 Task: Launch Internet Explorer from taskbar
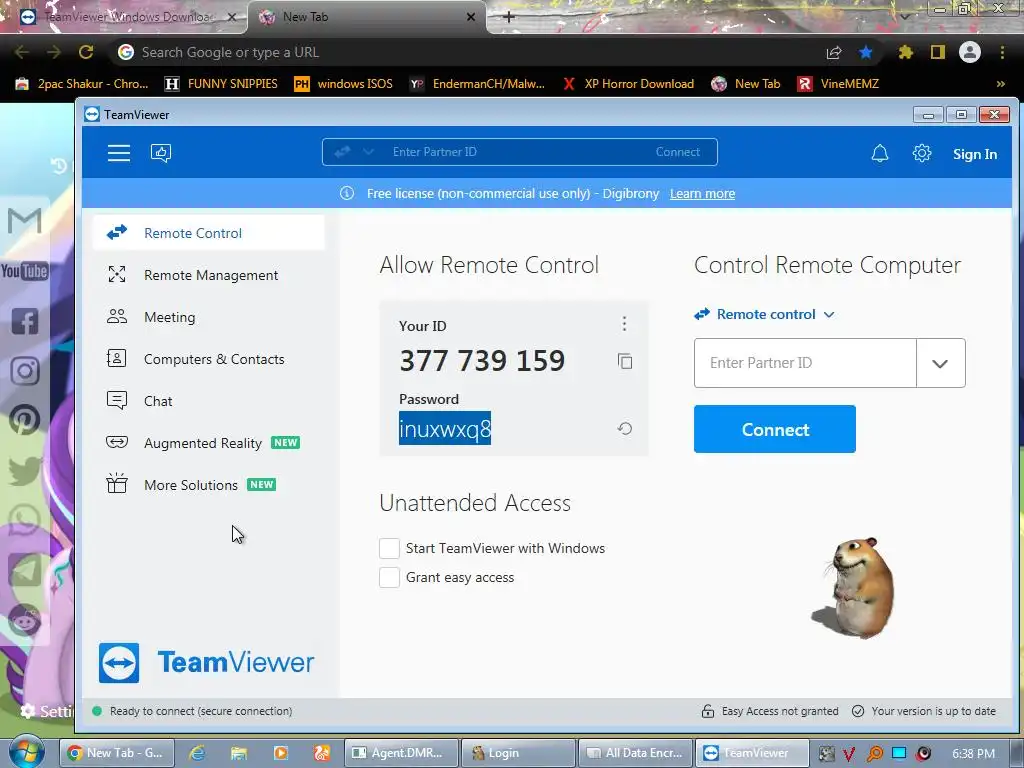pos(197,753)
